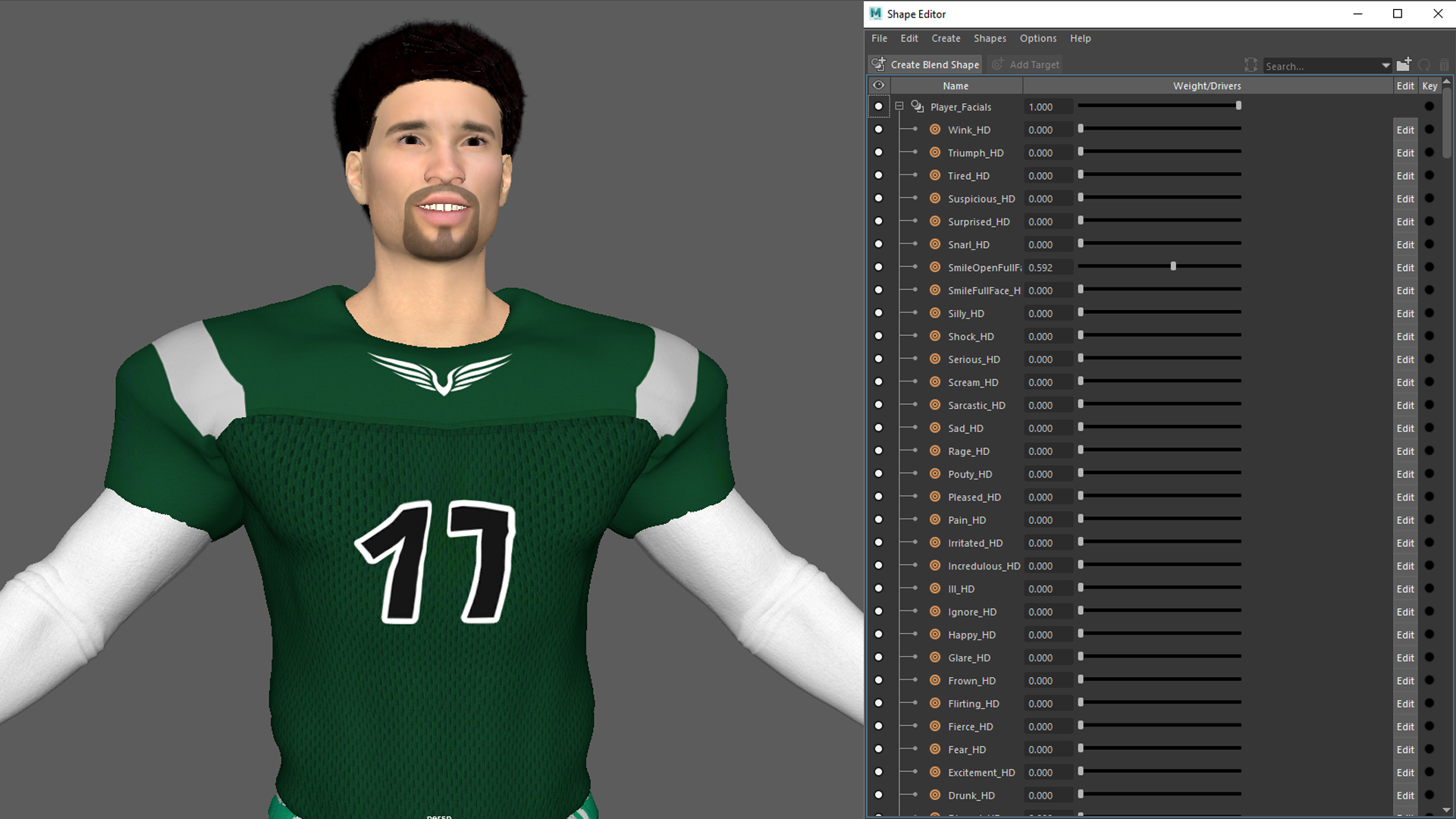The image size is (1456, 819).
Task: Toggle visibility dot for Surprised_HD
Action: [x=878, y=221]
